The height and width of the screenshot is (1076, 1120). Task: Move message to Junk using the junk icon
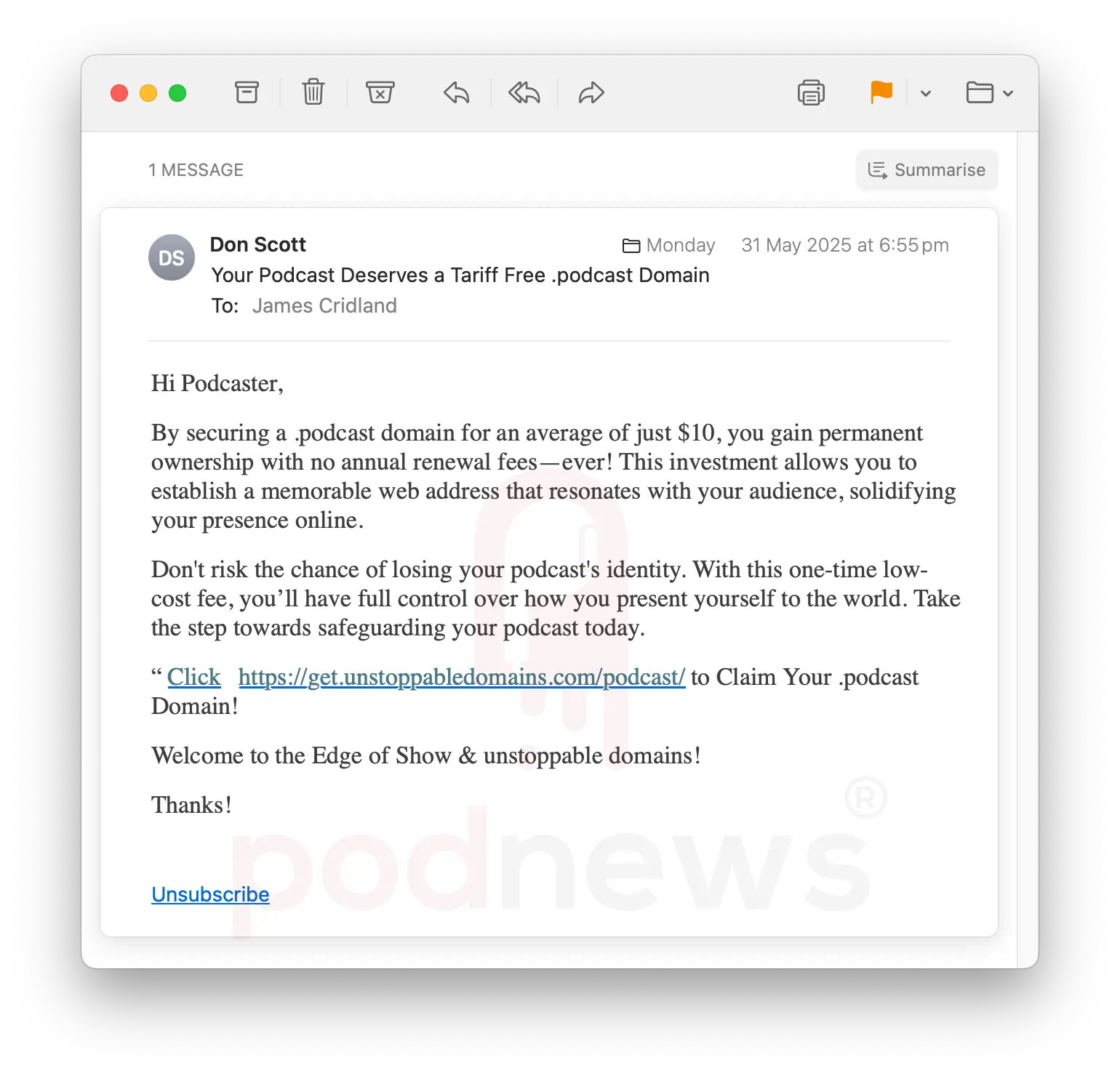(380, 92)
